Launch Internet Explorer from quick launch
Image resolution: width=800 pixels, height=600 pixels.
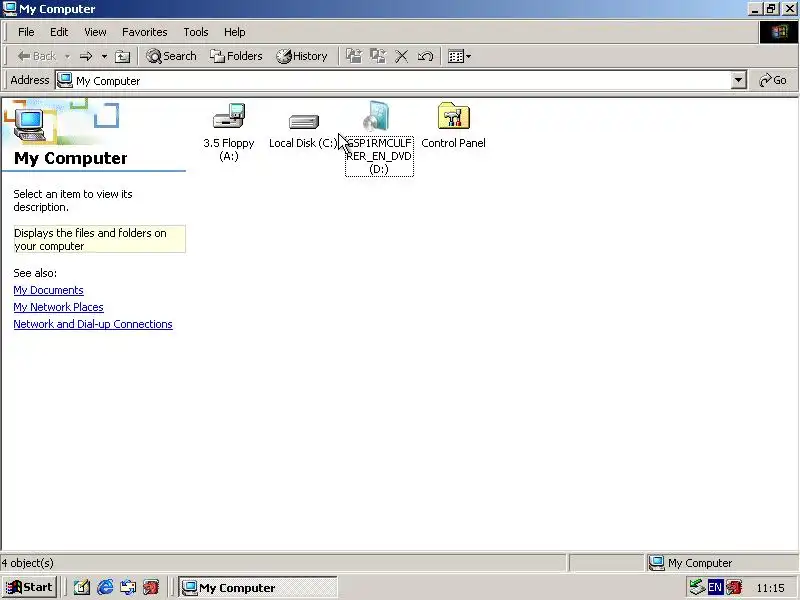[x=105, y=588]
